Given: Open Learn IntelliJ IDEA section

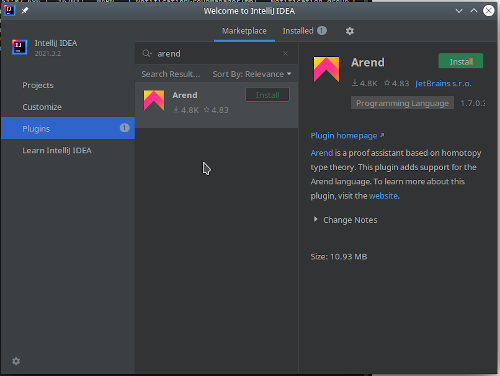Looking at the screenshot, I should tap(68, 150).
